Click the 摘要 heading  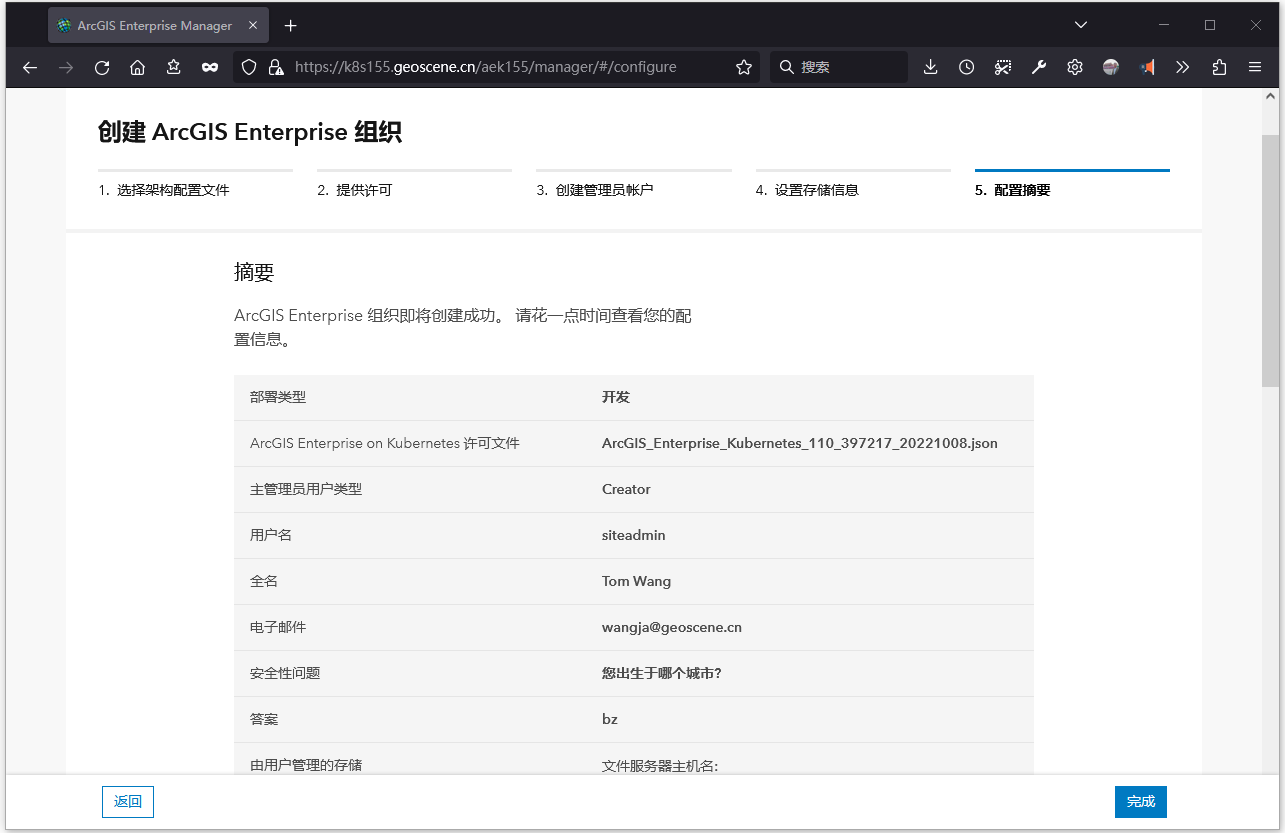[254, 272]
